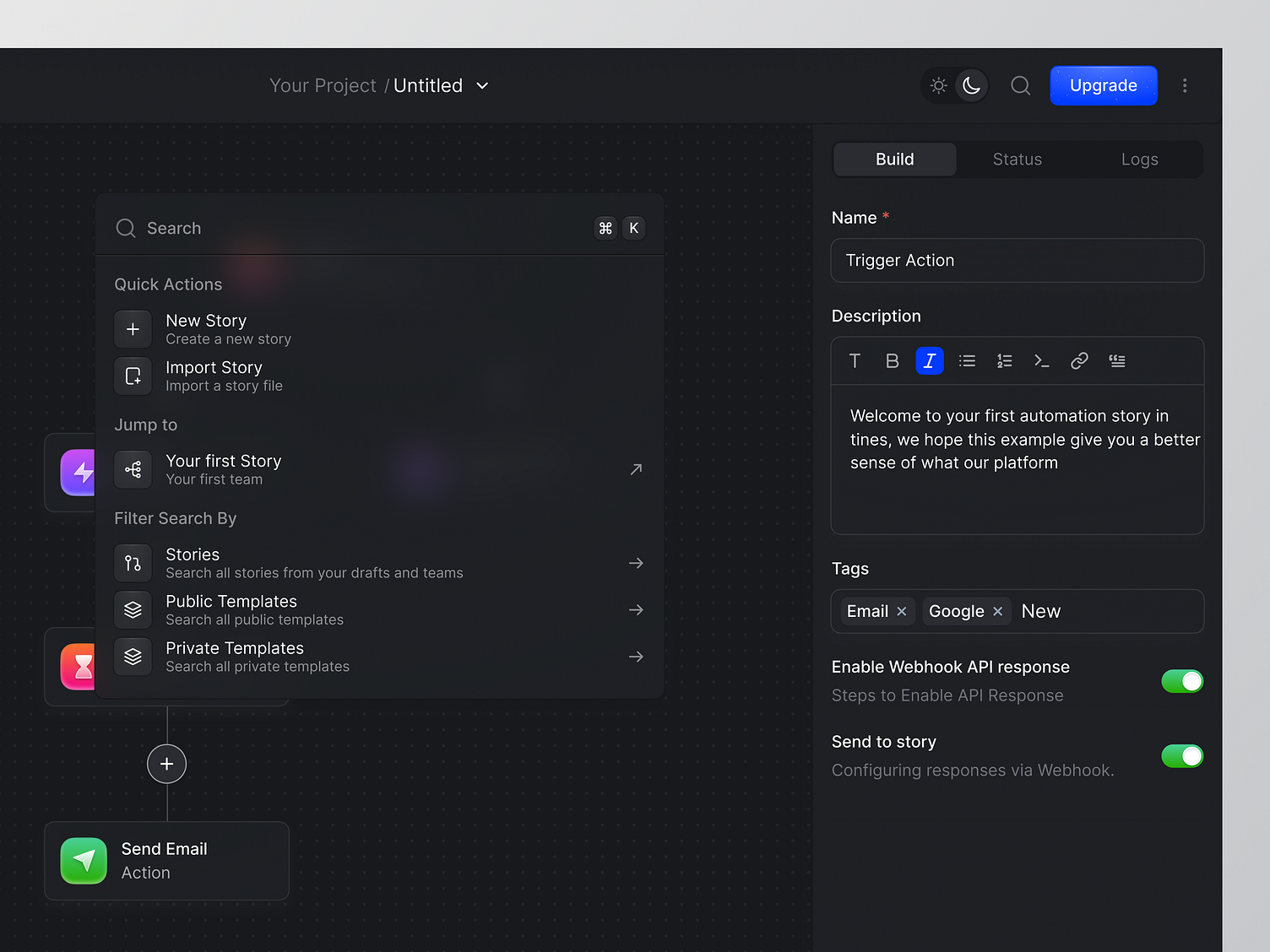The image size is (1270, 952).
Task: Expand Private Templates search results
Action: coord(636,656)
